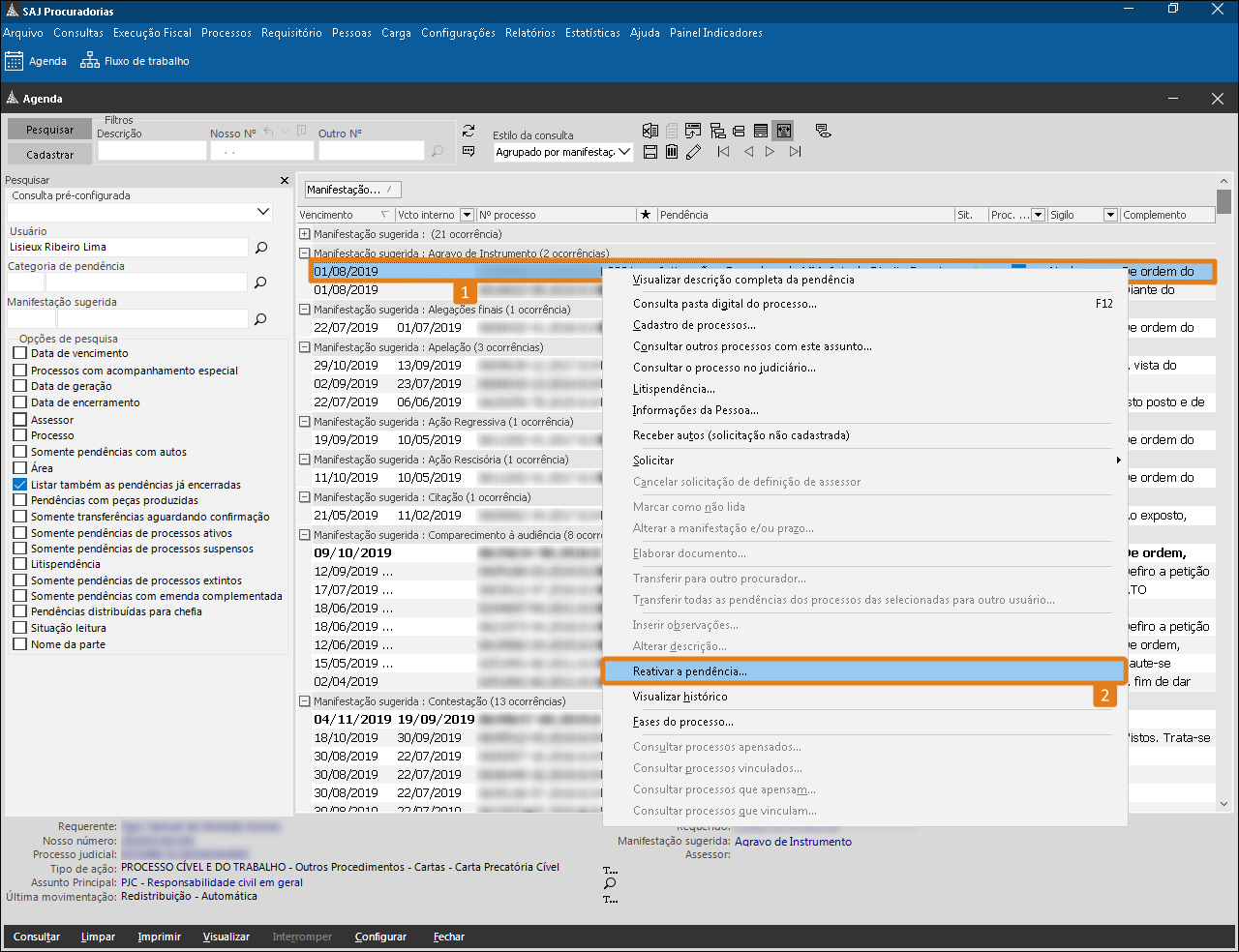The height and width of the screenshot is (952, 1239).
Task: Click magnifier next to Usuário field
Action: (261, 248)
